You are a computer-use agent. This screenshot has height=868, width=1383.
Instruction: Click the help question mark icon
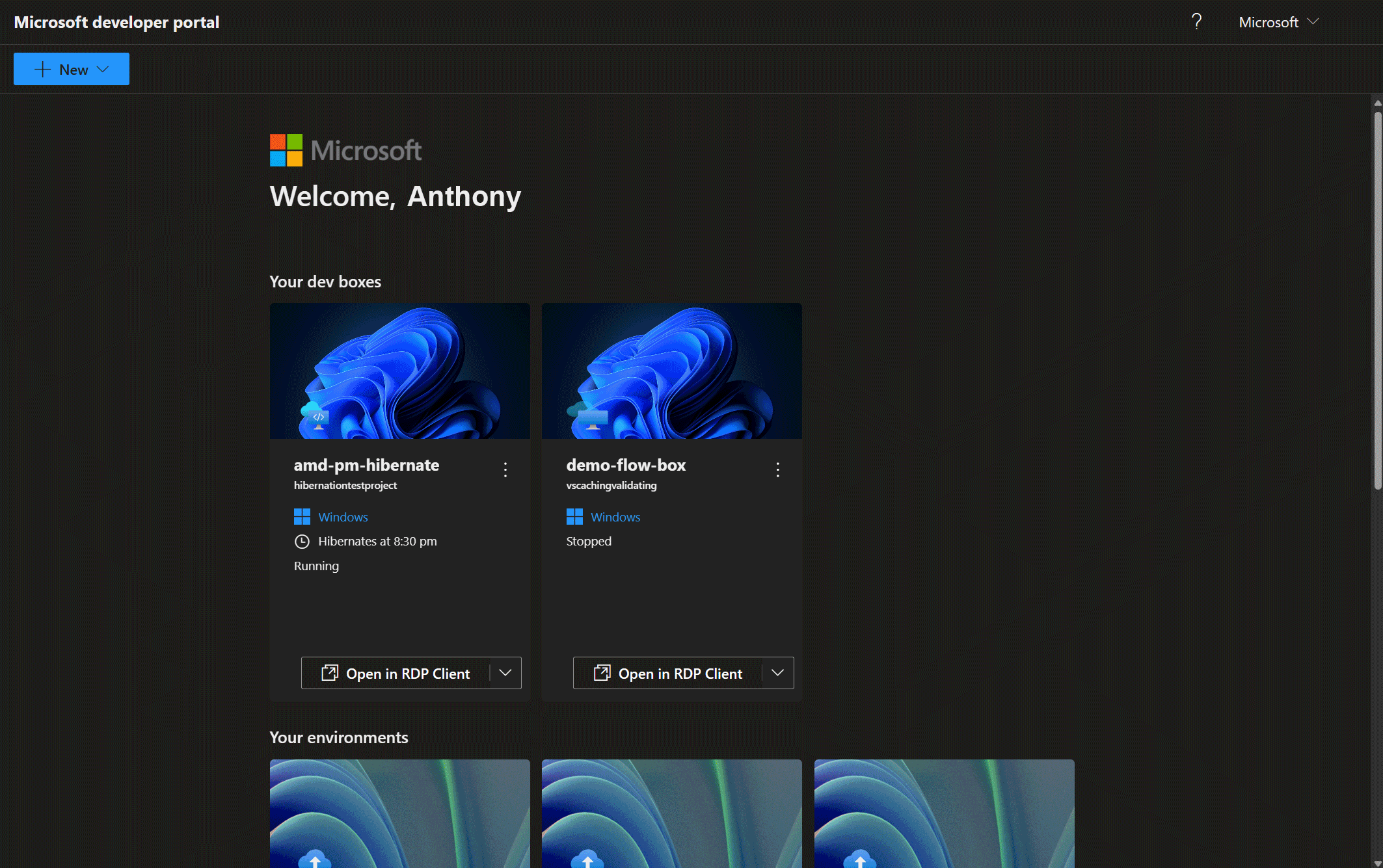[1196, 22]
